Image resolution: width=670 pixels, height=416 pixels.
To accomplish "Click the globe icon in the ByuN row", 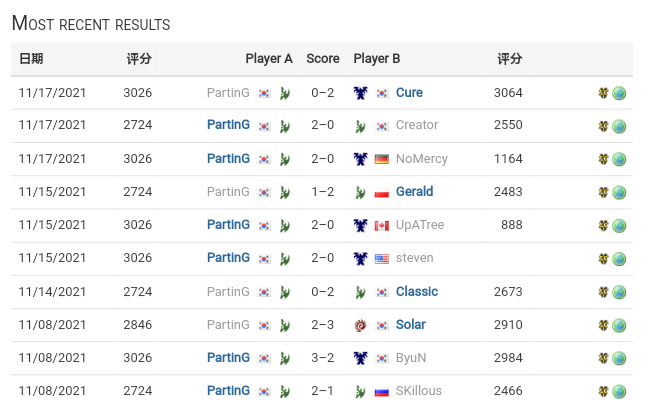I will (620, 358).
